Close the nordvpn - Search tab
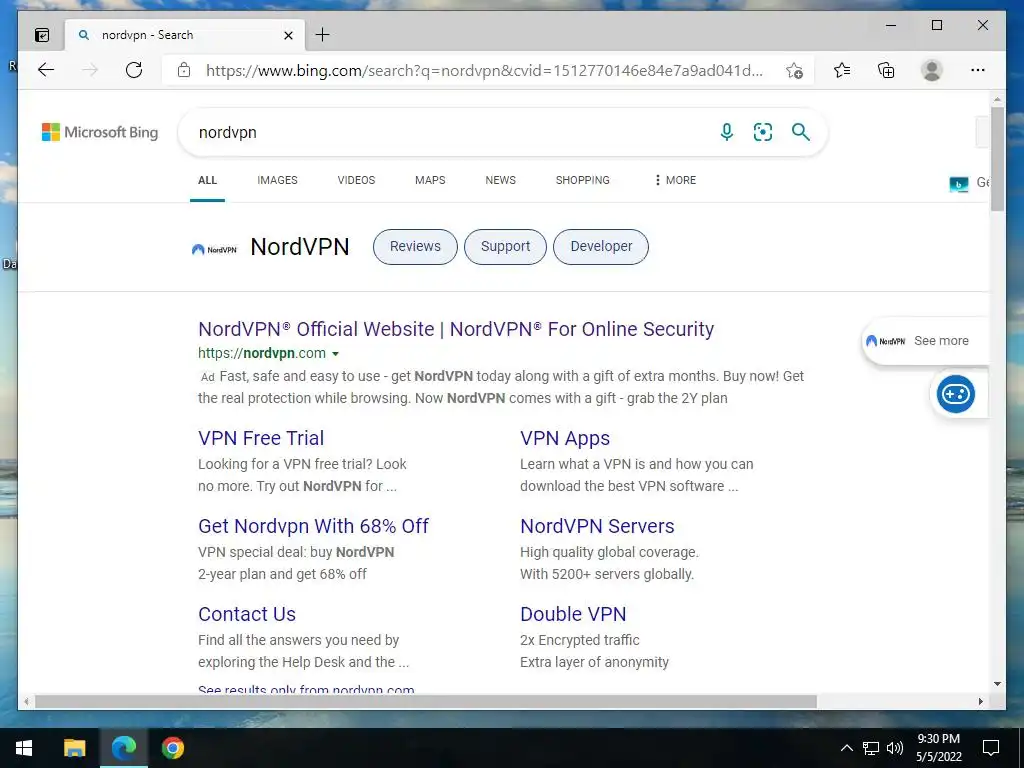The width and height of the screenshot is (1024, 768). tap(288, 35)
